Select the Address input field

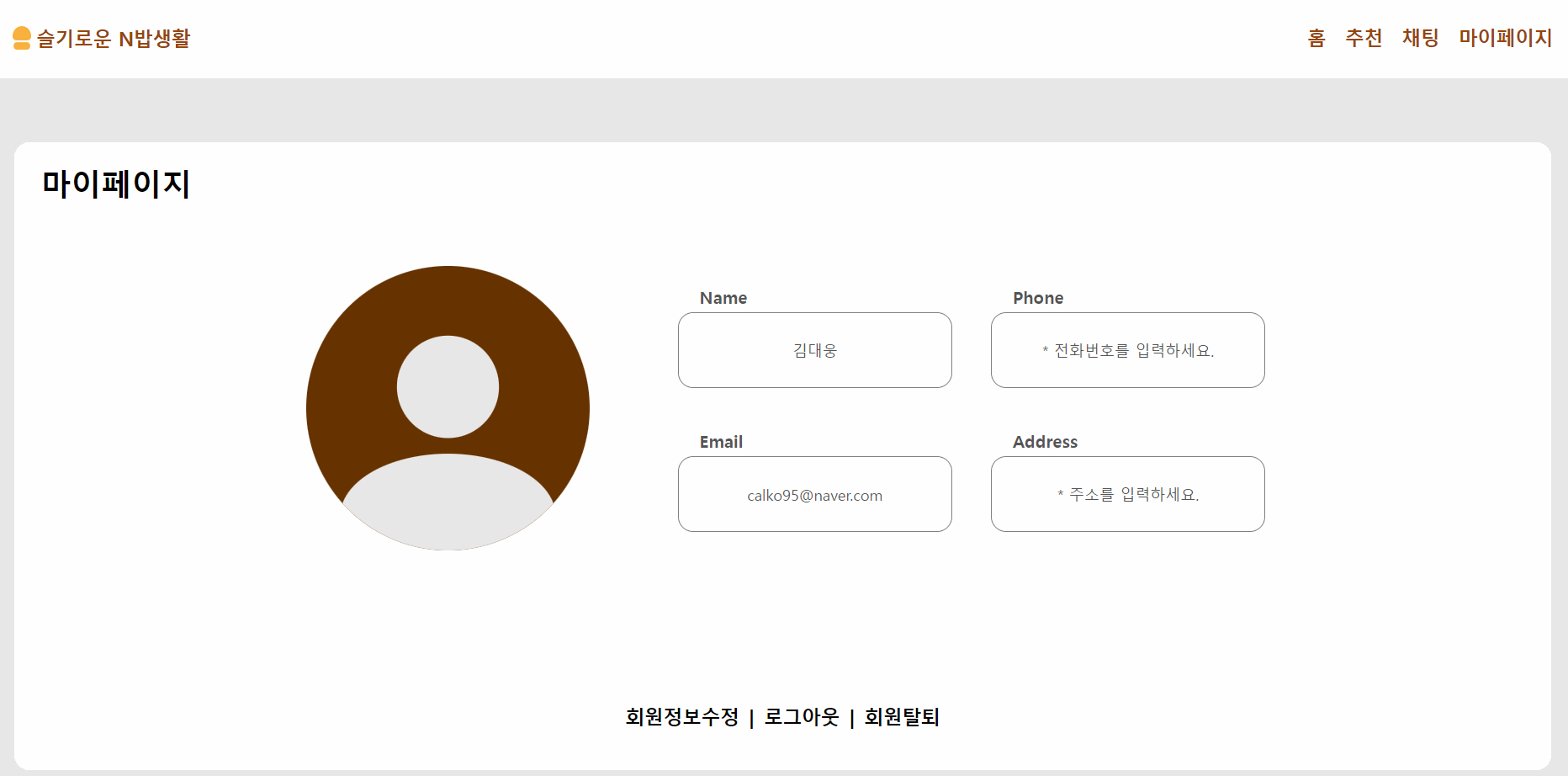1127,494
